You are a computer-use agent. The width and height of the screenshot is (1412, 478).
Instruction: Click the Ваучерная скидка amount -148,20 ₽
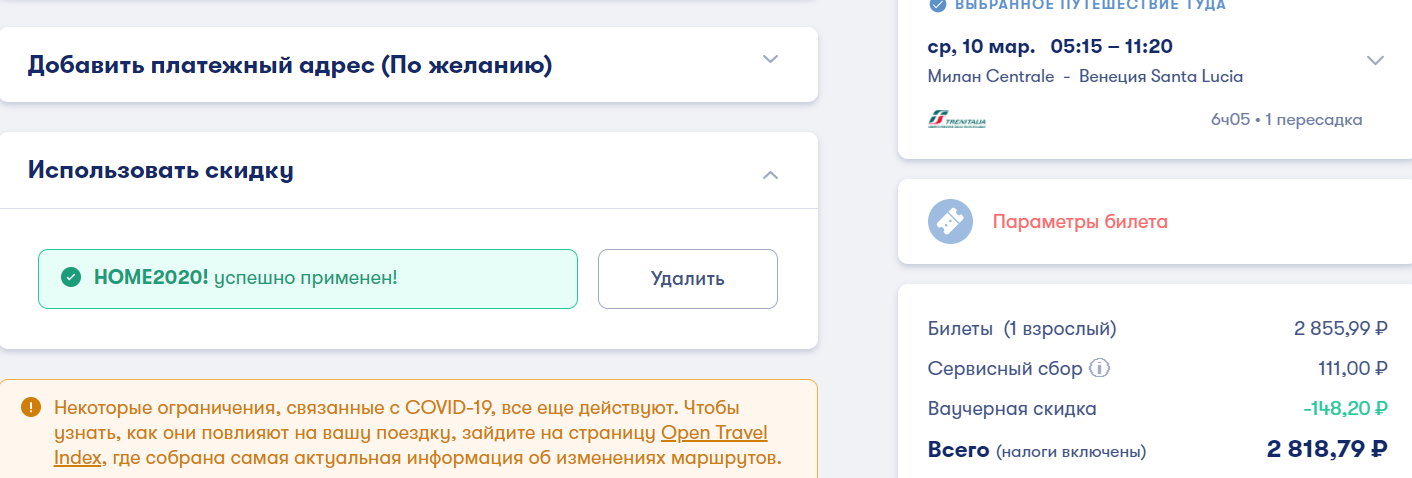(1345, 408)
